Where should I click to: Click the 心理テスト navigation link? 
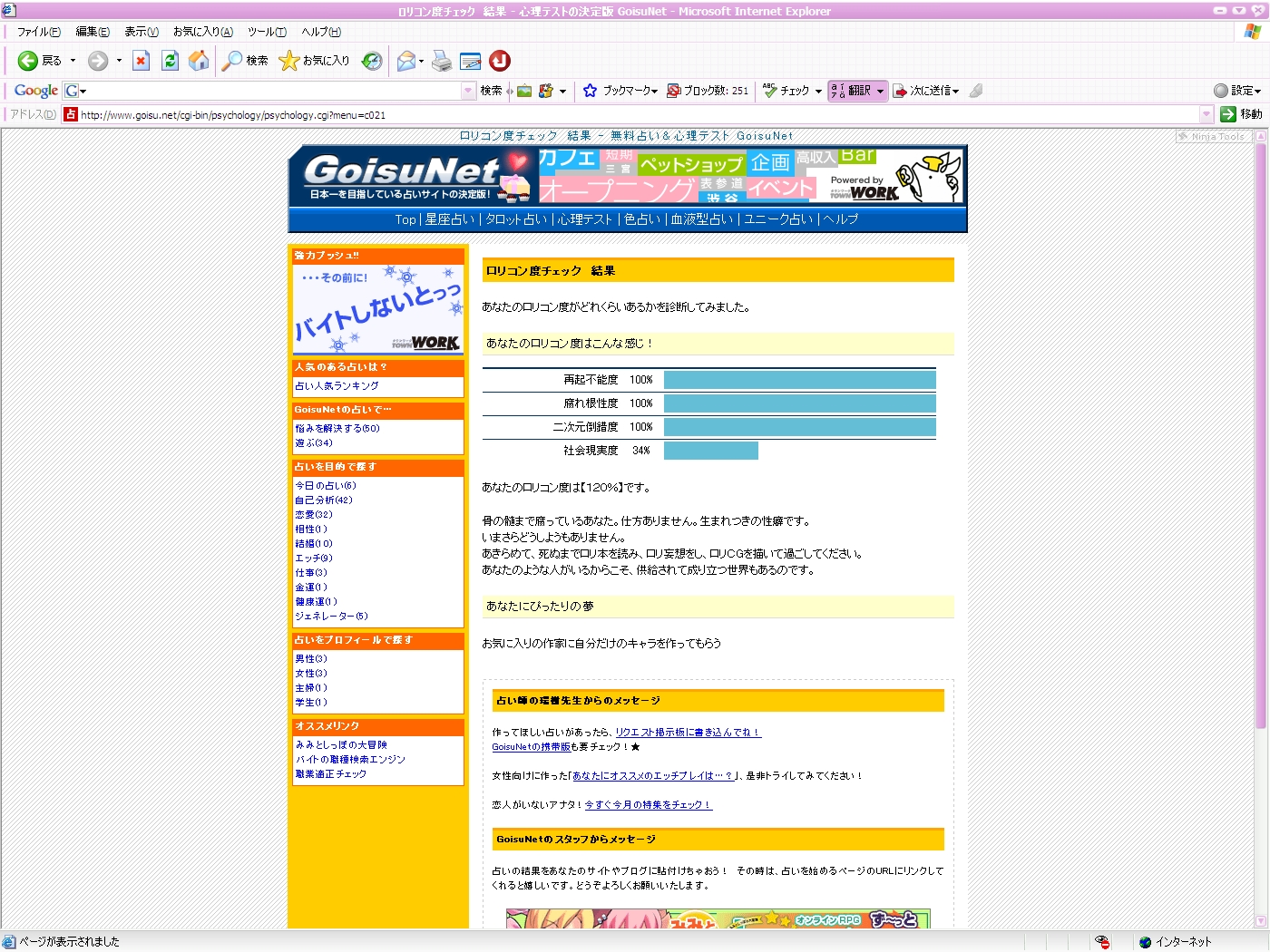tap(585, 219)
